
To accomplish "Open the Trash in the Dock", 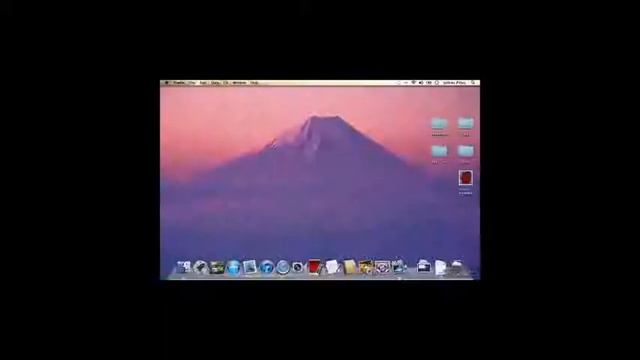I will pyautogui.click(x=457, y=267).
